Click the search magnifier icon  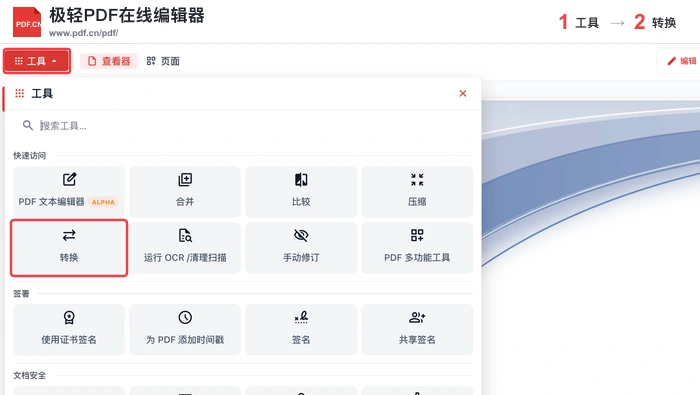28,125
